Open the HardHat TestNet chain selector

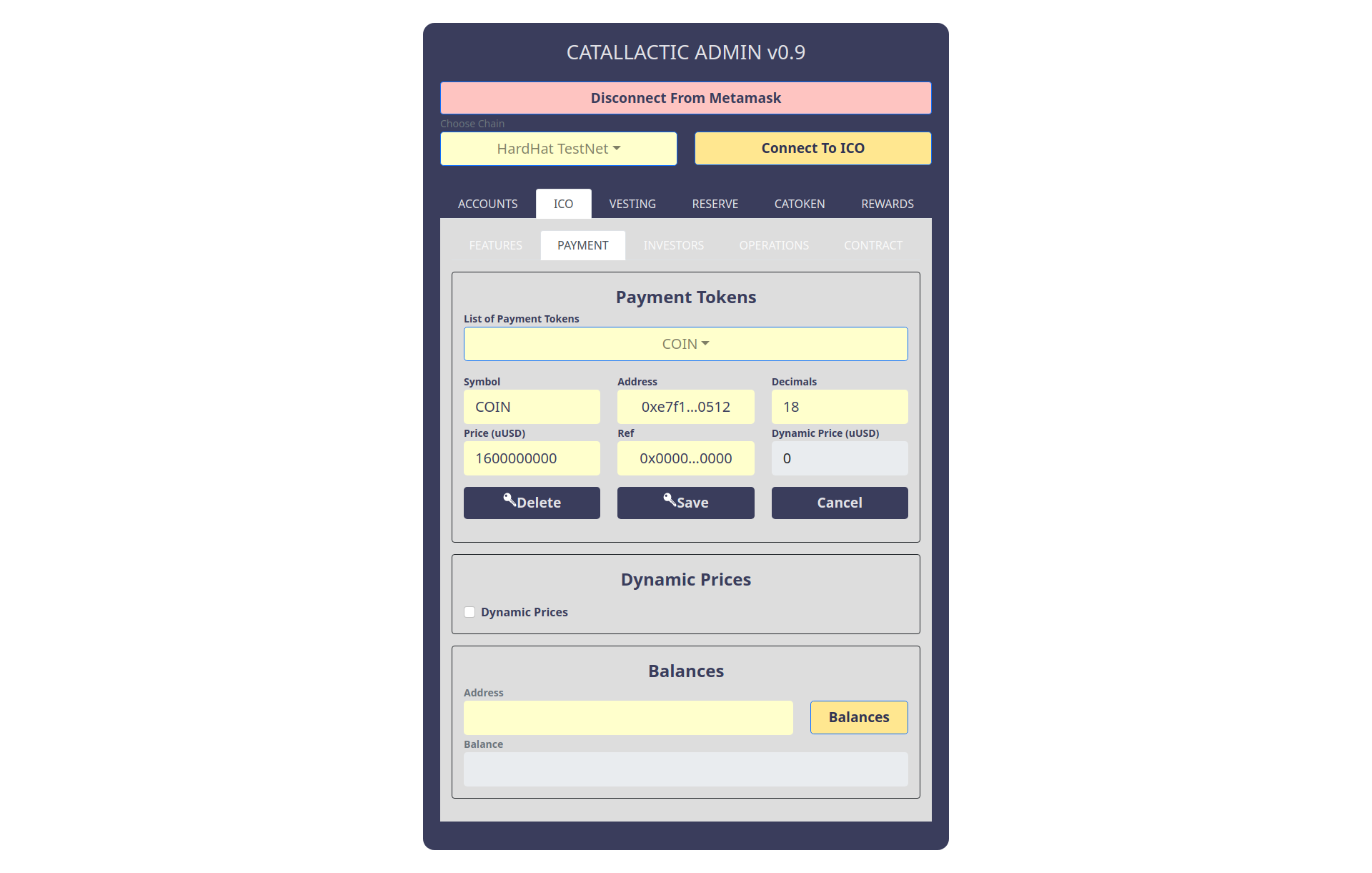(558, 147)
